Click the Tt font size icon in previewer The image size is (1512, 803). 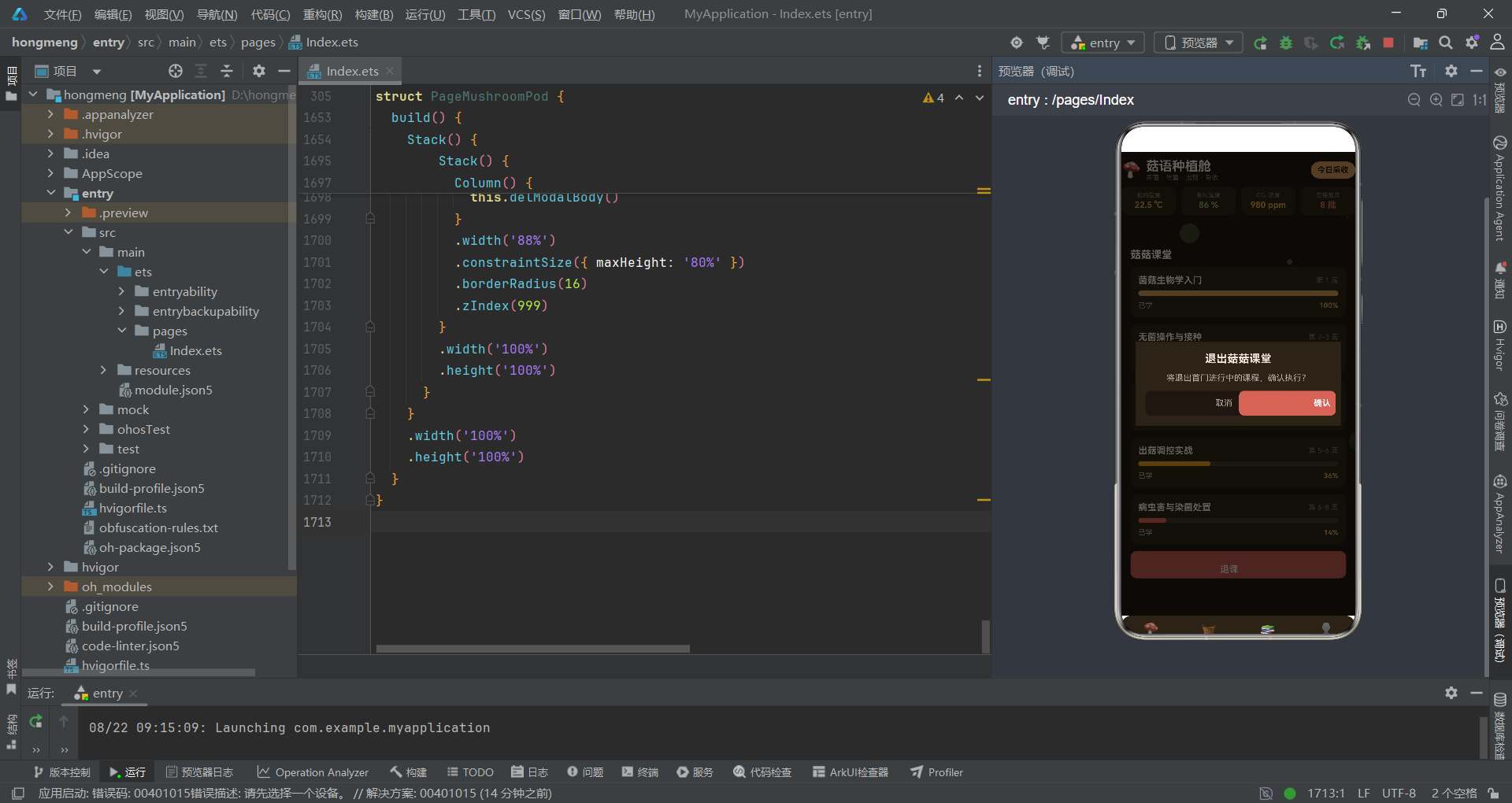tap(1418, 72)
